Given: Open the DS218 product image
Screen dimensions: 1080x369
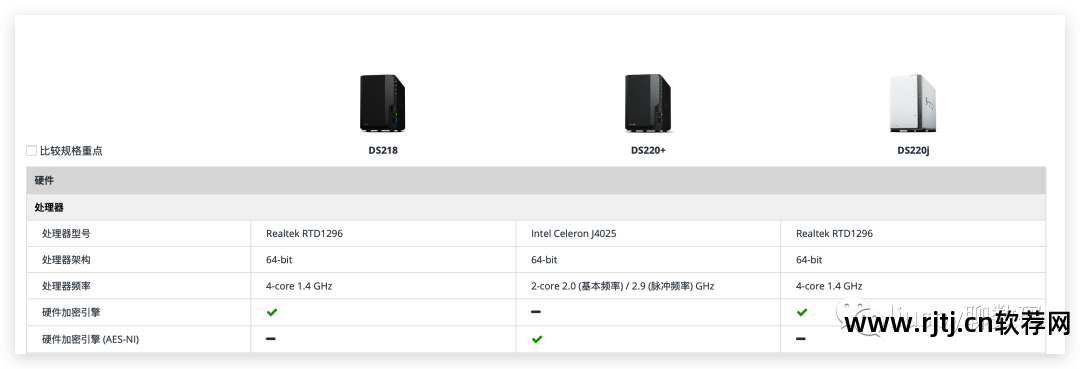Looking at the screenshot, I should pos(382,103).
